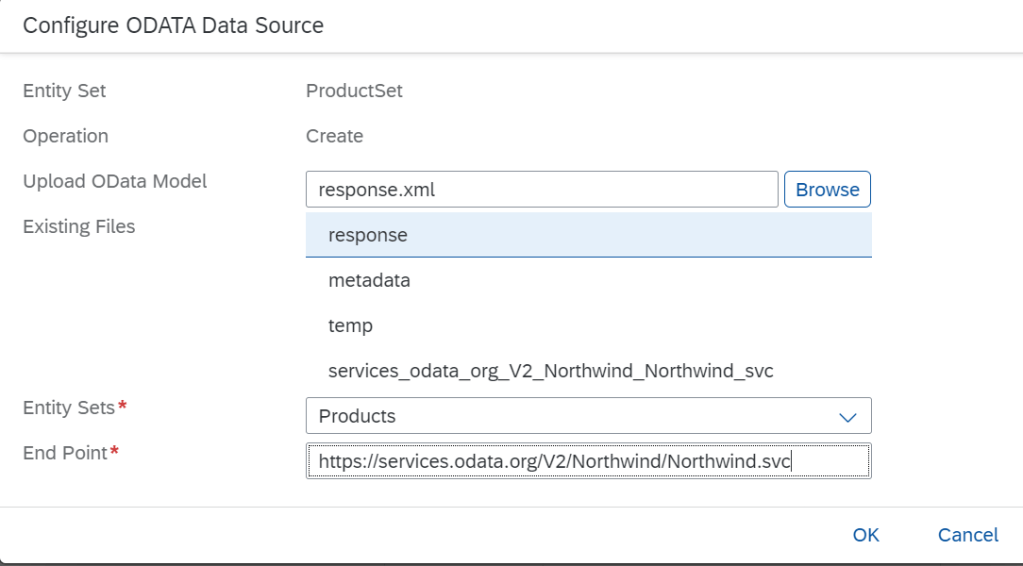Select services_odata_org_V2_Northwind_Northwind_svc file

click(588, 371)
